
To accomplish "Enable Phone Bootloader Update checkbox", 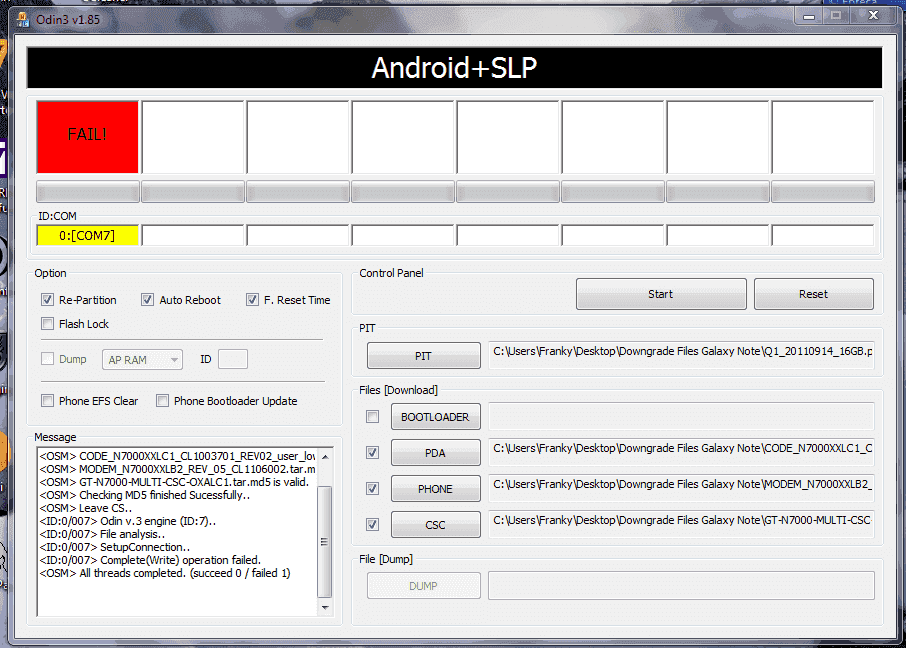I will tap(162, 401).
